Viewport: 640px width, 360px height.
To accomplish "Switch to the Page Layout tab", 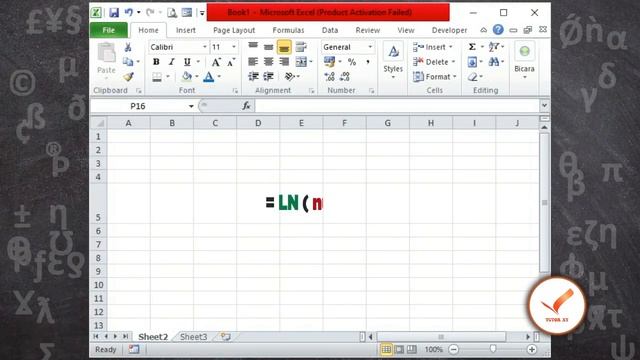I will click(x=234, y=30).
